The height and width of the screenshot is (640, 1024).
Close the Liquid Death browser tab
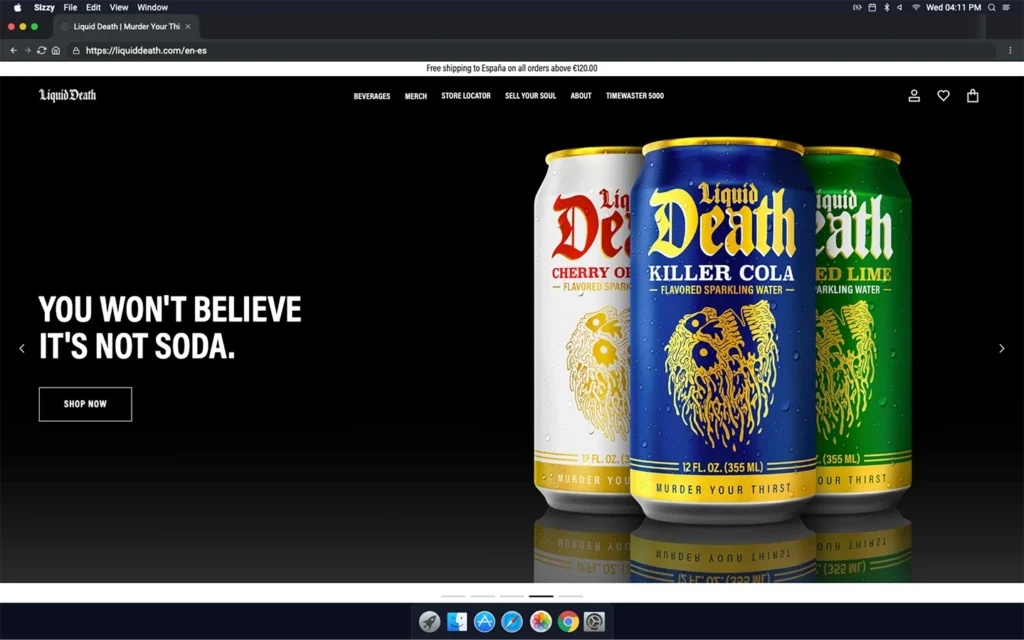tap(188, 27)
